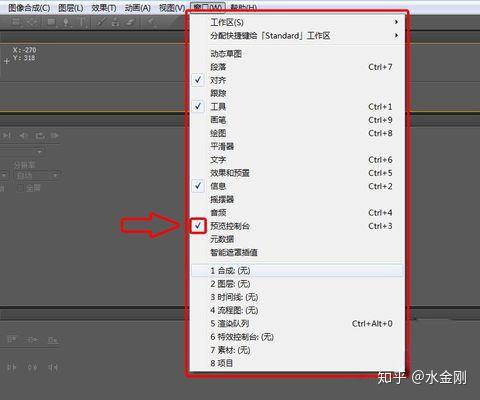Open the 效果和预置 panel
The width and height of the screenshot is (480, 400).
coord(297,173)
